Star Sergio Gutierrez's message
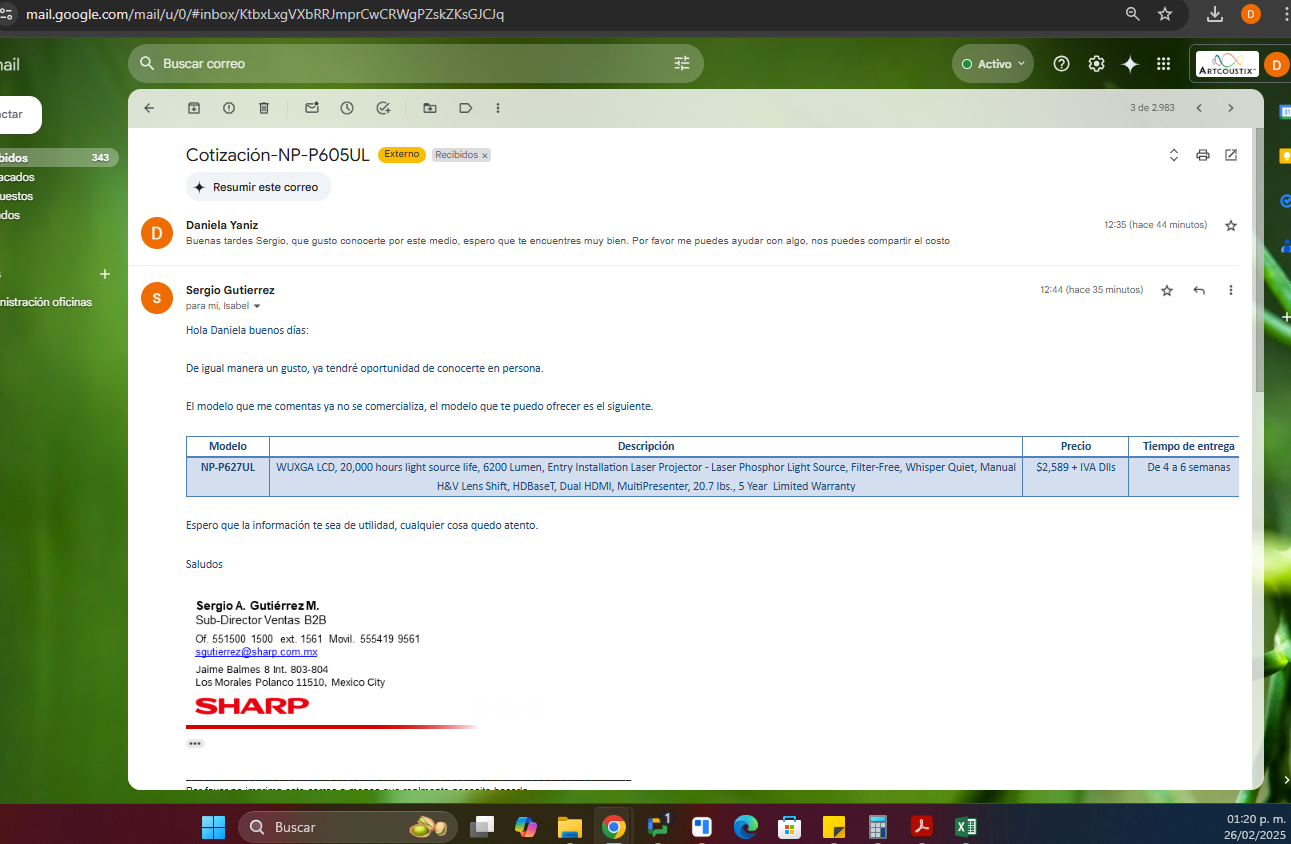 (x=1167, y=290)
